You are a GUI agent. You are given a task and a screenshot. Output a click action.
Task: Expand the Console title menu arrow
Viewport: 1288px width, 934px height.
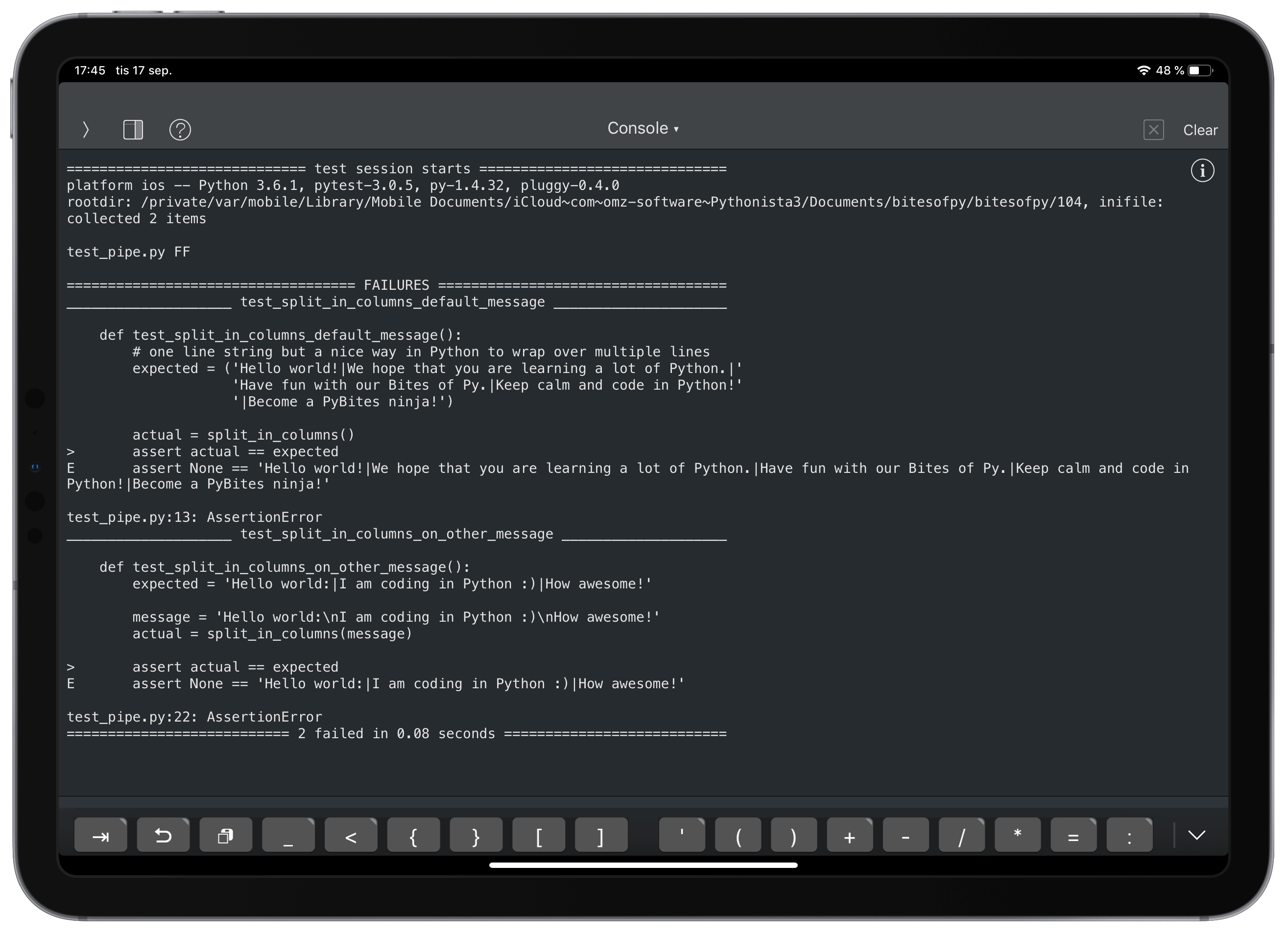click(x=676, y=129)
